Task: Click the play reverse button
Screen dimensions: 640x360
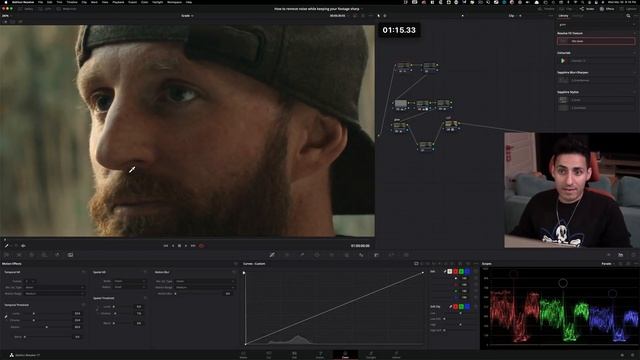Action: 173,246
